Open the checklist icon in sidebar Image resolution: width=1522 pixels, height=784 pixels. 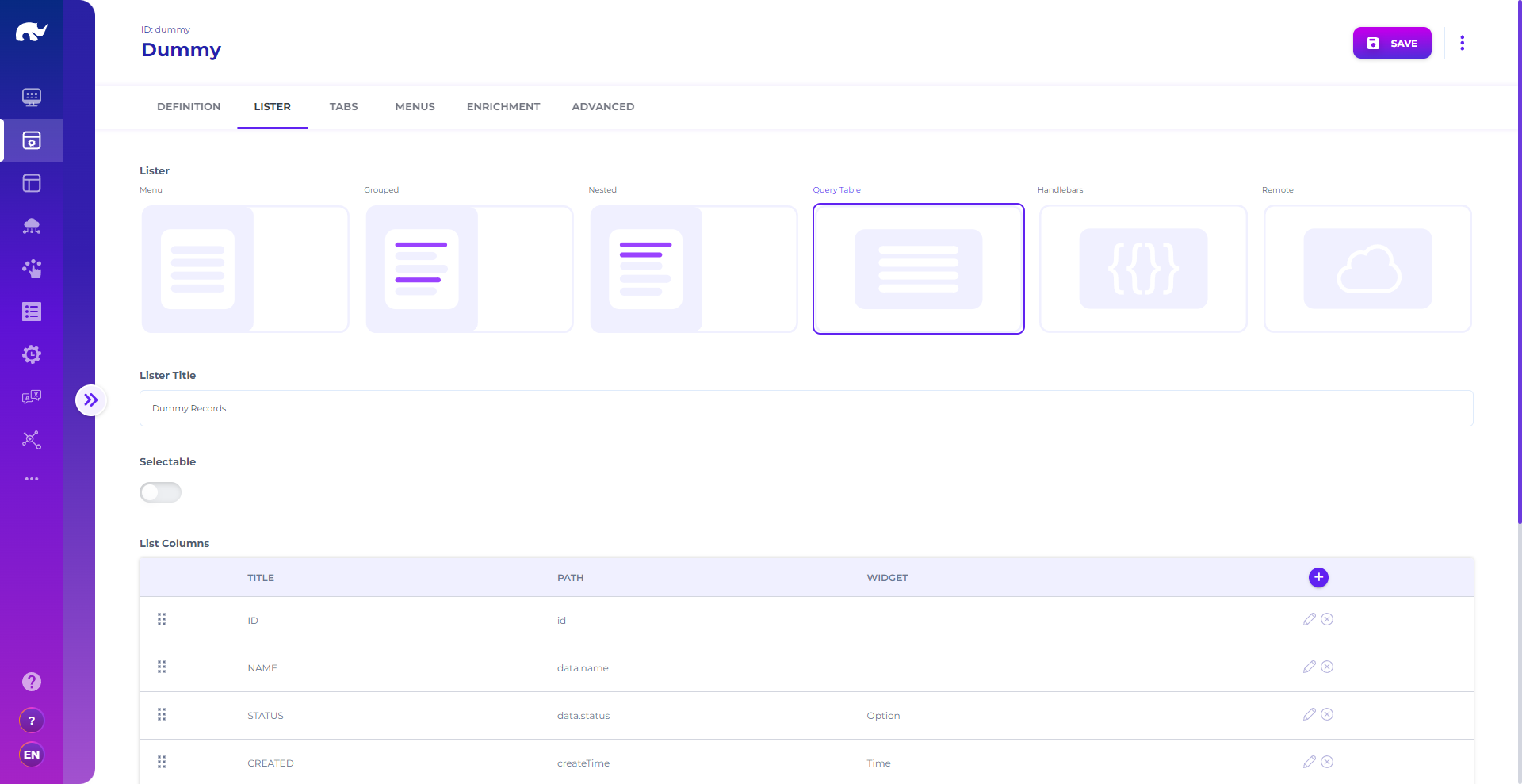pyautogui.click(x=32, y=312)
